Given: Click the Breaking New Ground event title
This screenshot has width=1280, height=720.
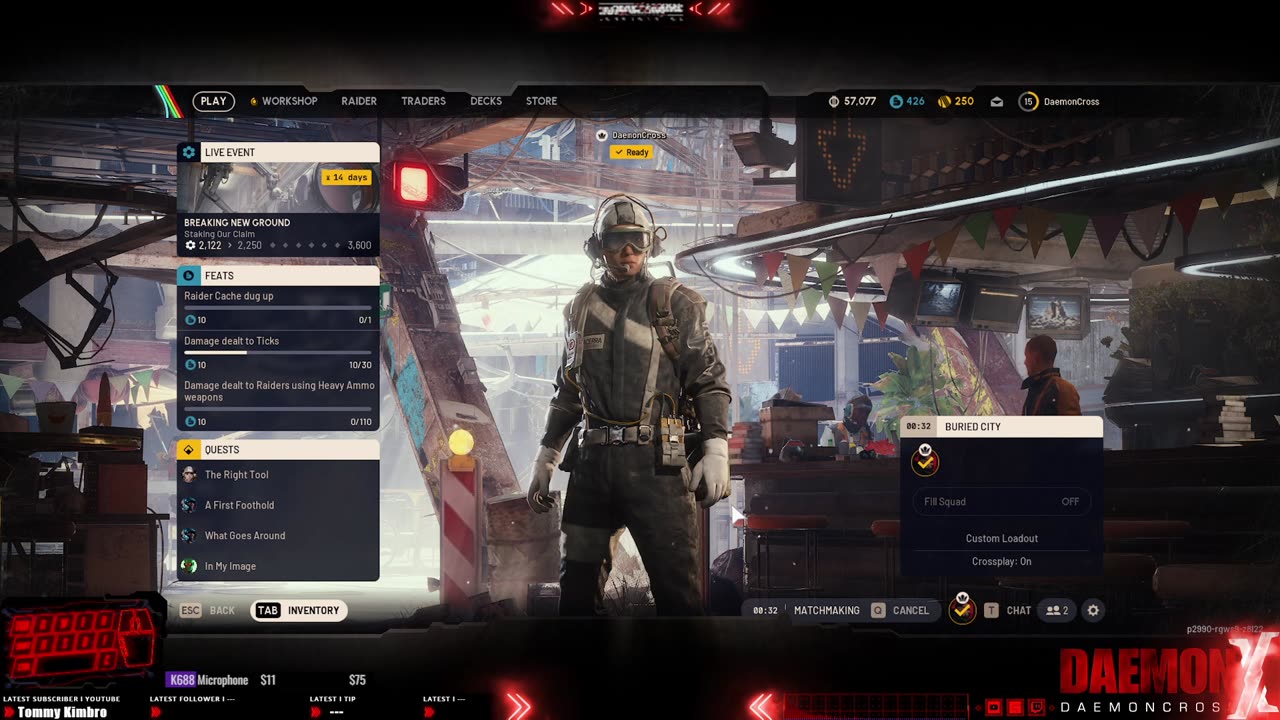Looking at the screenshot, I should (237, 222).
